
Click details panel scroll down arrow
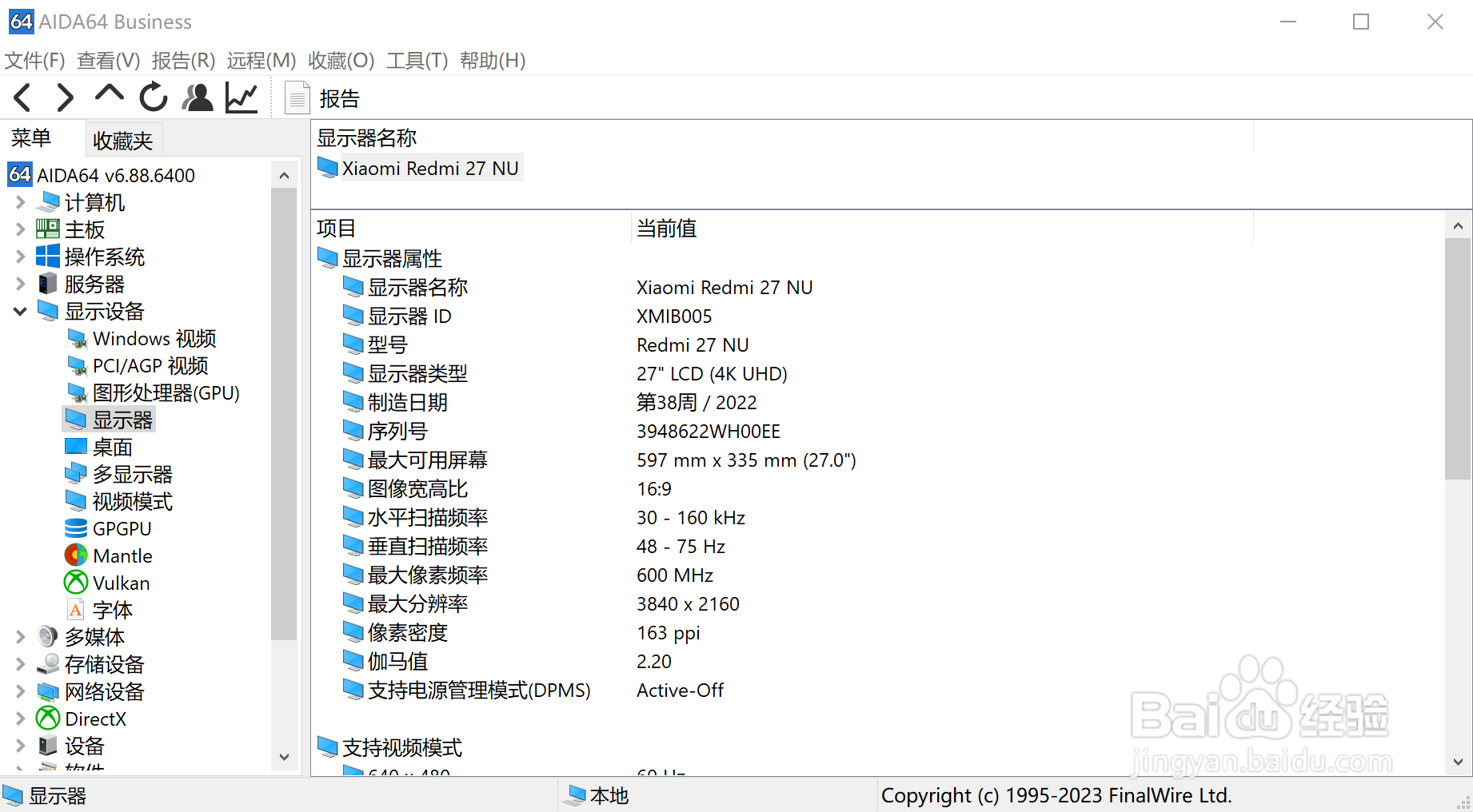tap(1458, 762)
